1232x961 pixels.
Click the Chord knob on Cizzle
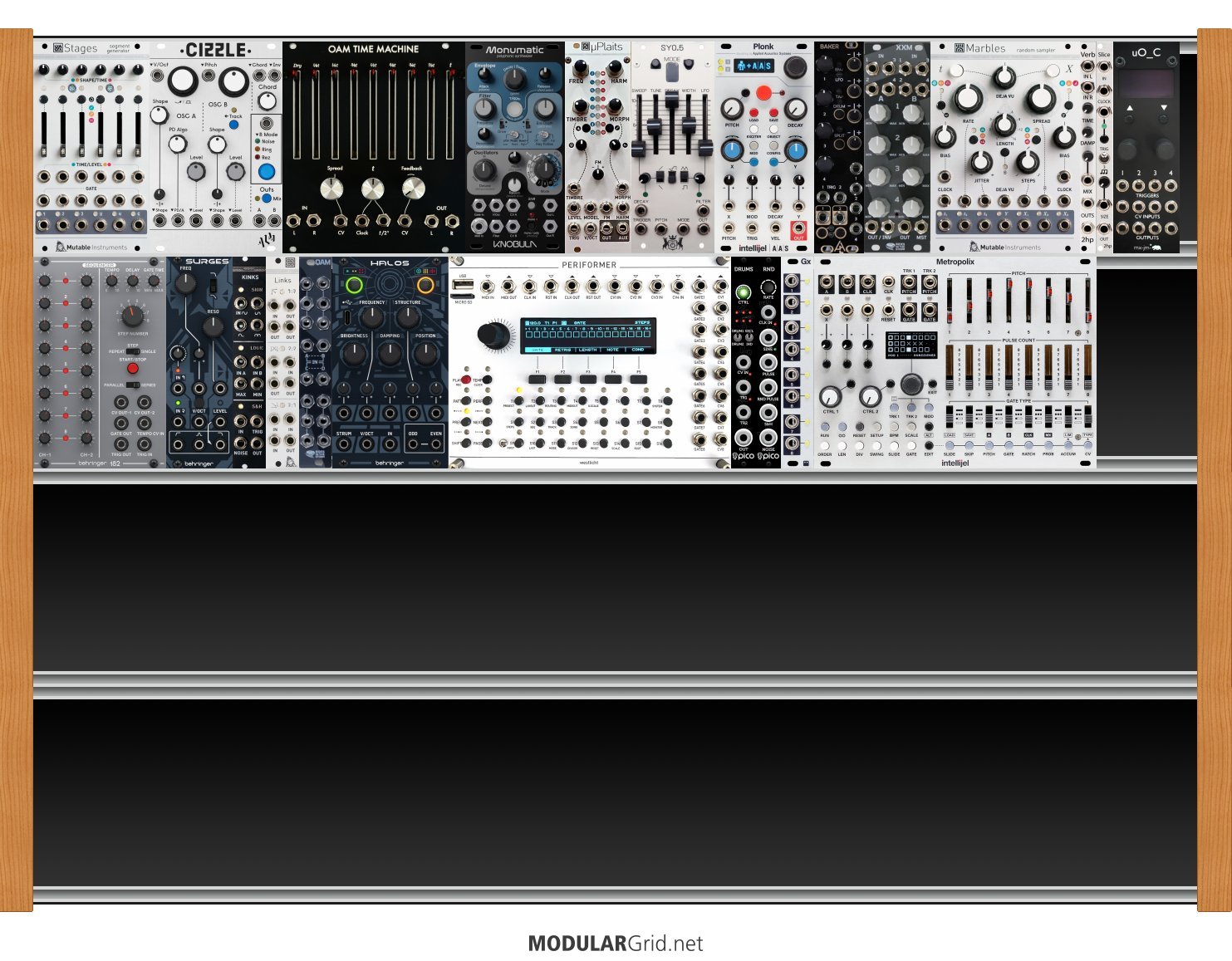[267, 101]
